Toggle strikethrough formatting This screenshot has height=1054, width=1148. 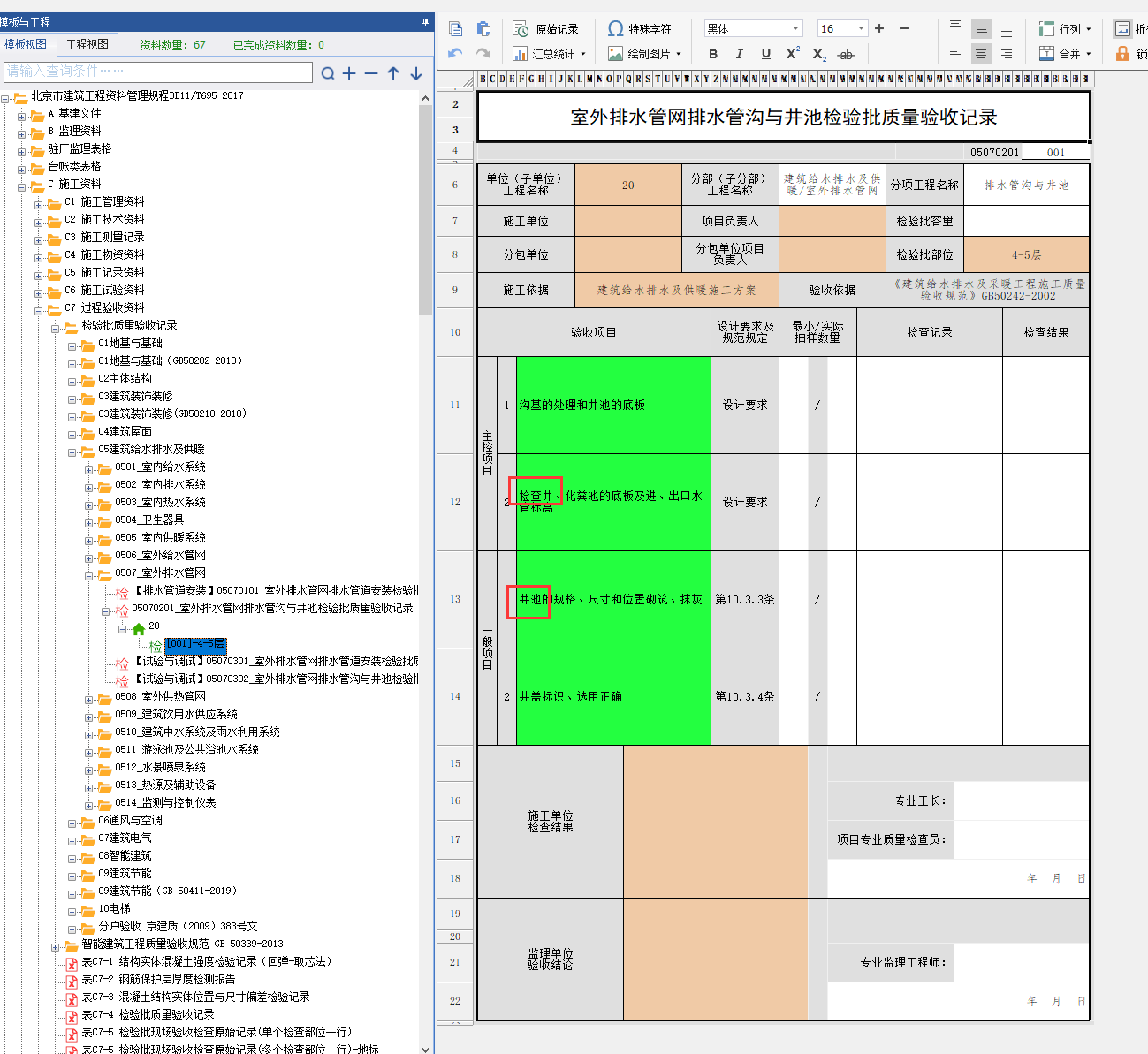(846, 55)
